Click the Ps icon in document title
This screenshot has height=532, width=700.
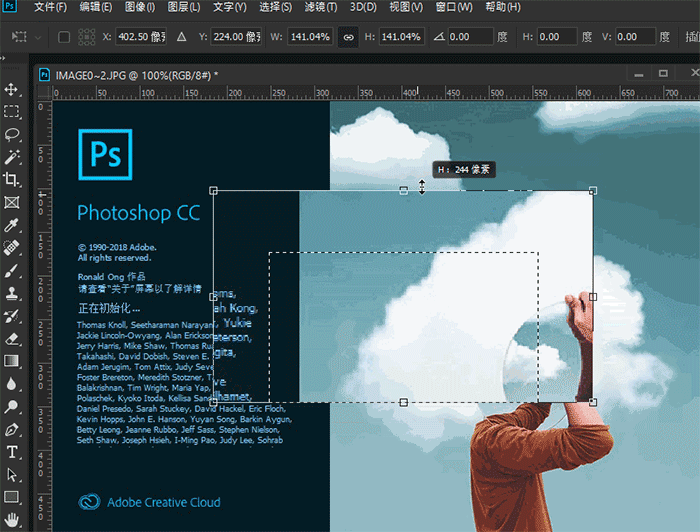click(x=44, y=75)
